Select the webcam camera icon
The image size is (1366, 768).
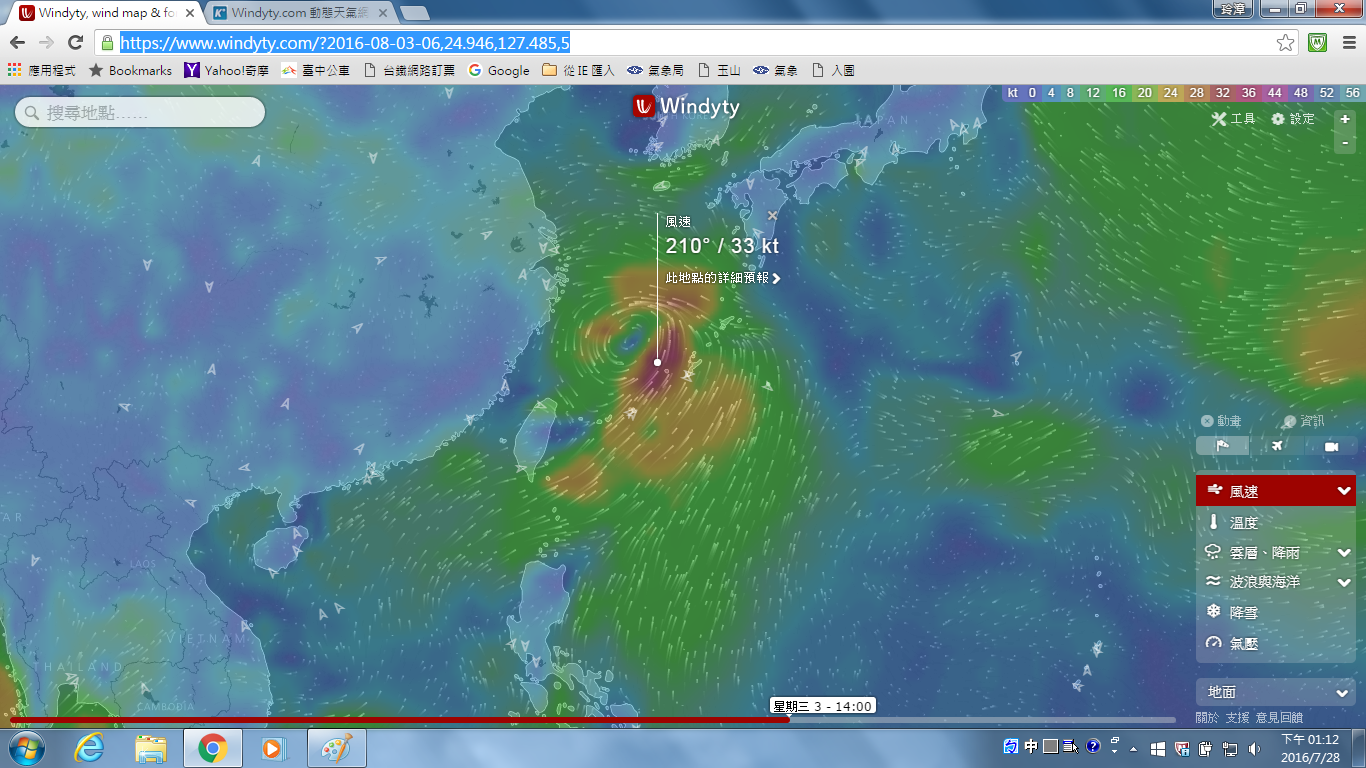tap(1331, 446)
